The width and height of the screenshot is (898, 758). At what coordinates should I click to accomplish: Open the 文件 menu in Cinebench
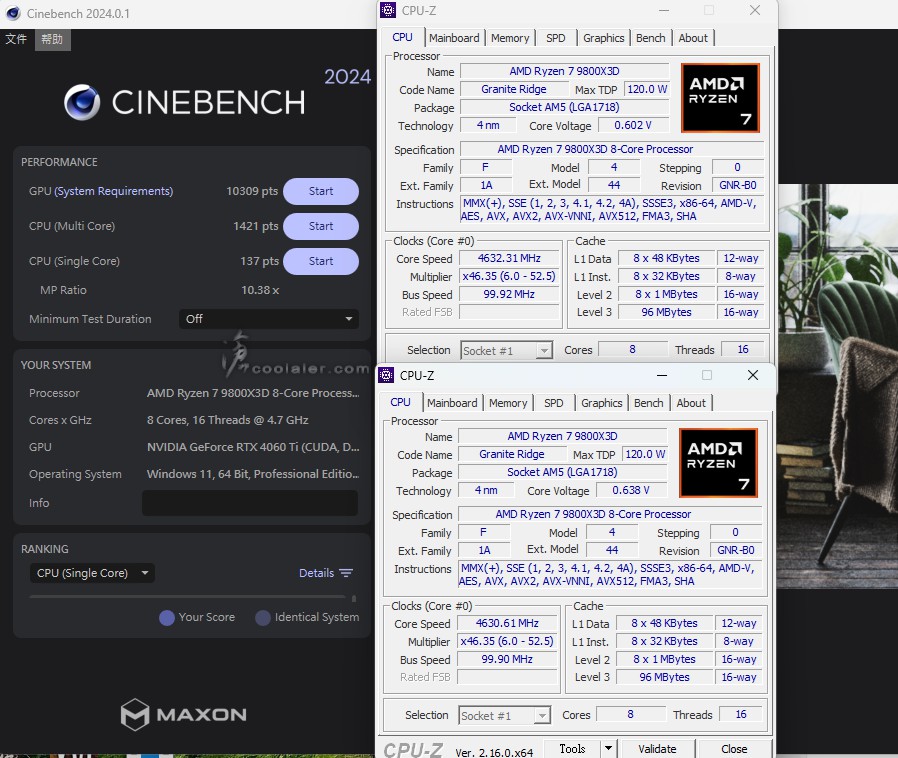coord(16,39)
